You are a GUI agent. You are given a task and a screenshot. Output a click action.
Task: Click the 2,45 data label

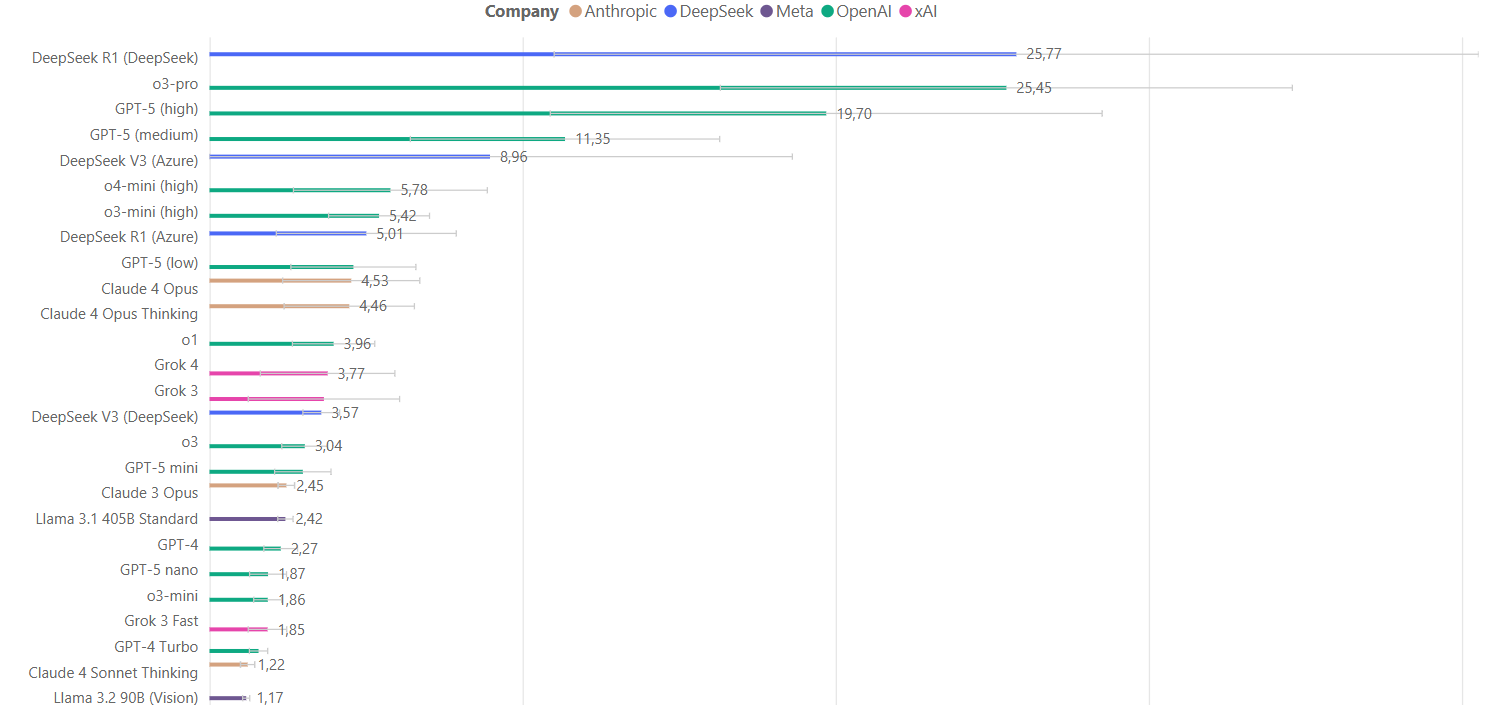click(310, 486)
